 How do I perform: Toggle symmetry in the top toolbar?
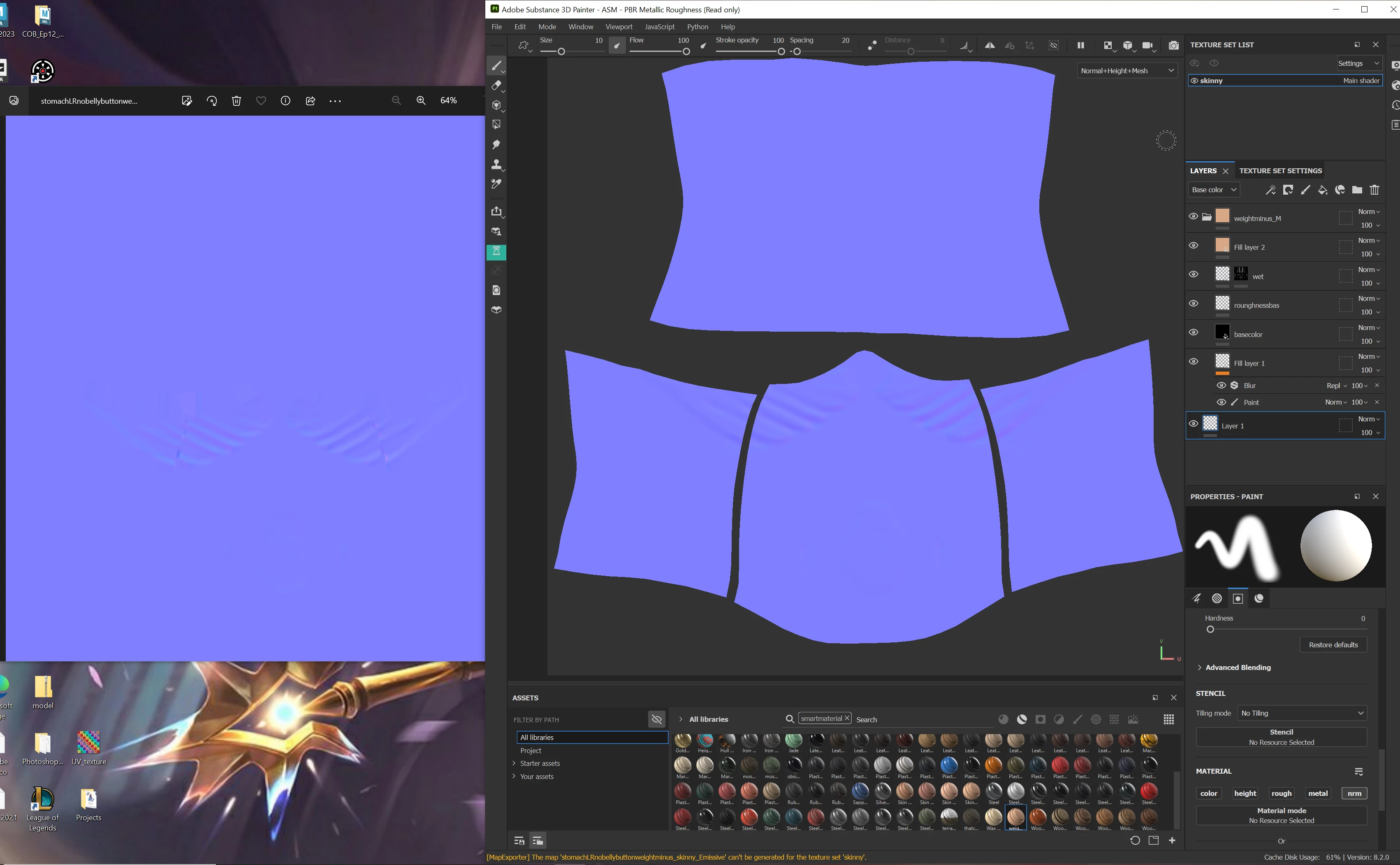tap(989, 45)
